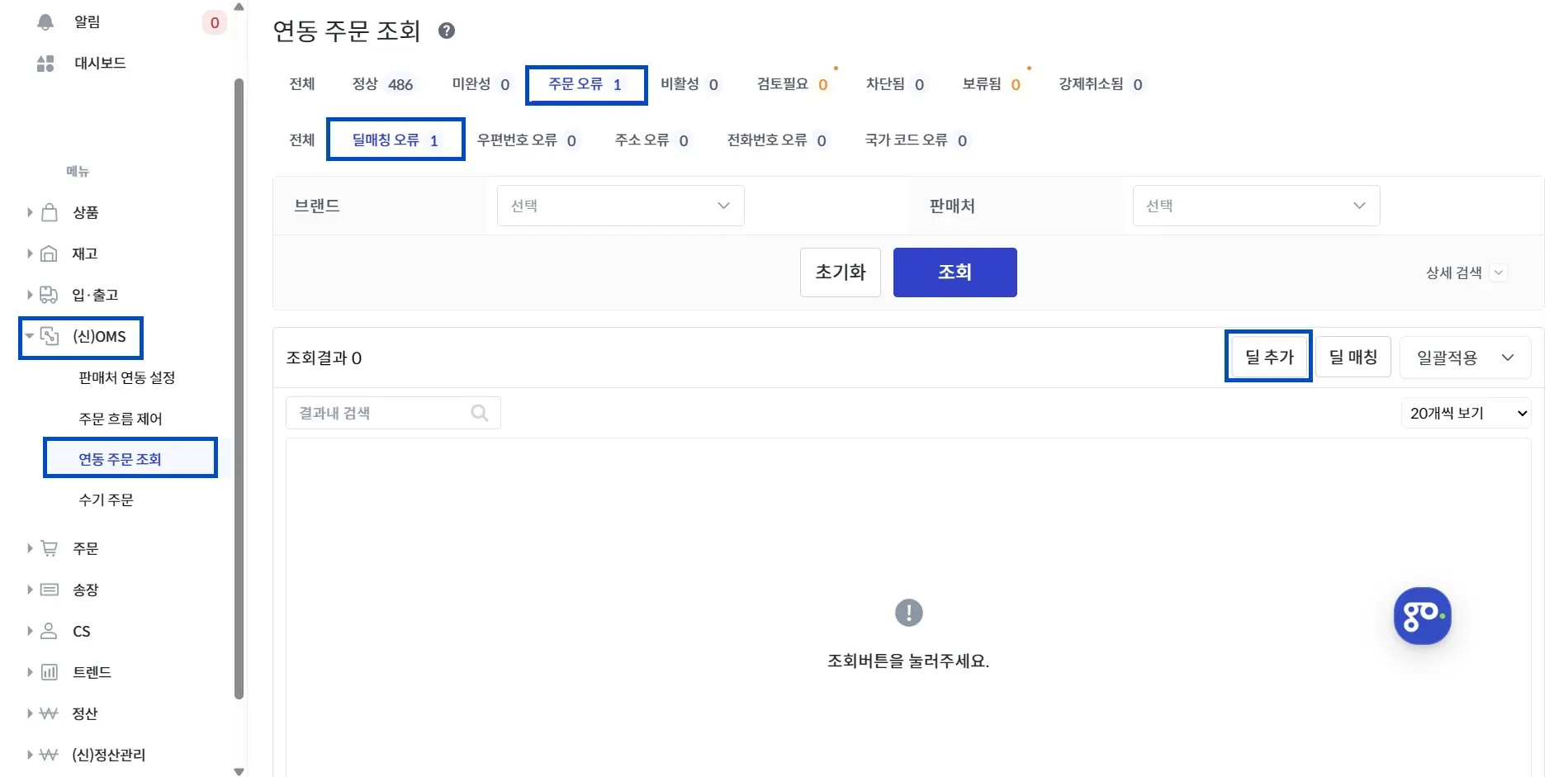The height and width of the screenshot is (777, 1568).
Task: Expand the 입·출고 menu arrow
Action: pyautogui.click(x=30, y=295)
